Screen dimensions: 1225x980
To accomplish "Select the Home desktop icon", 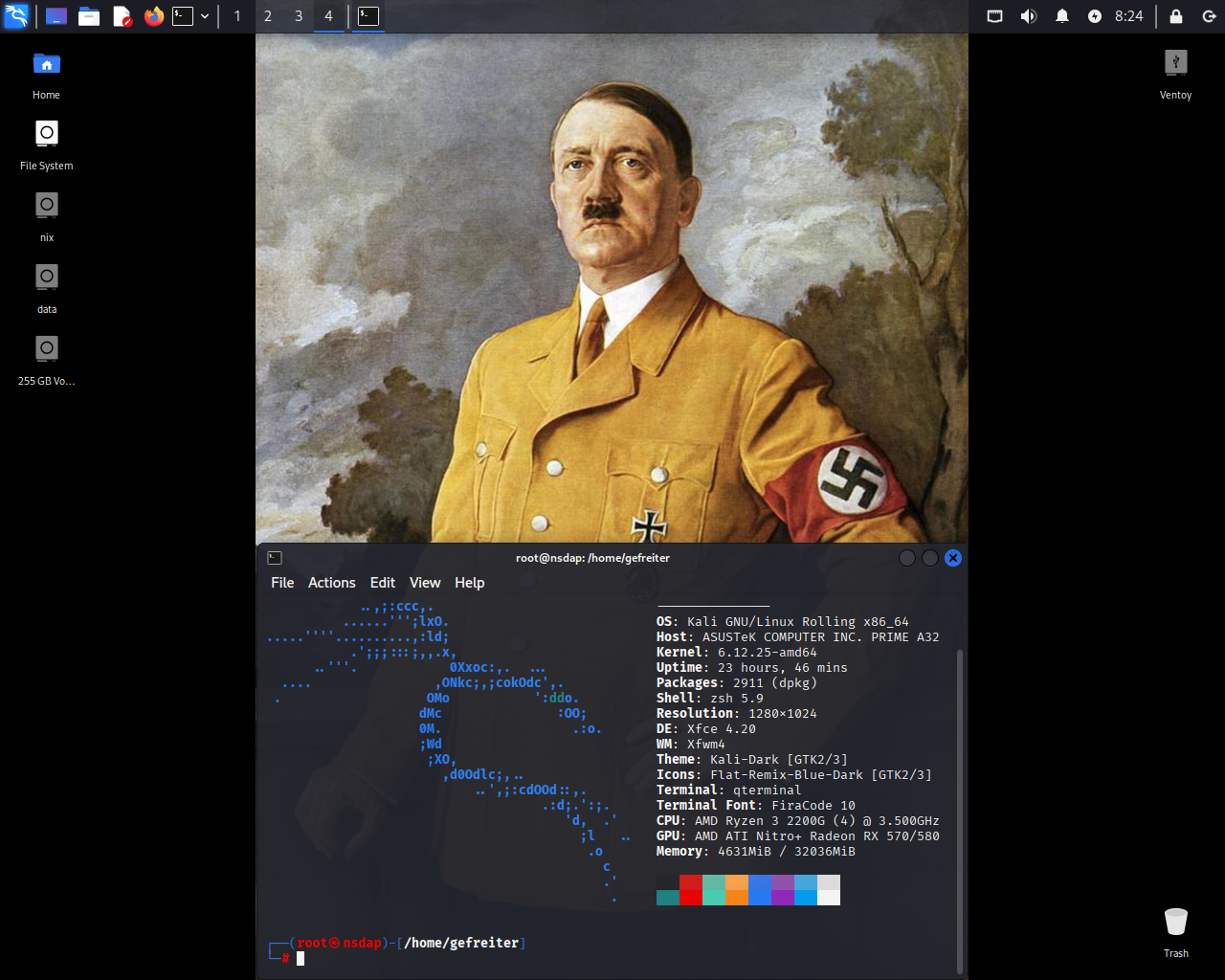I will pos(46,75).
